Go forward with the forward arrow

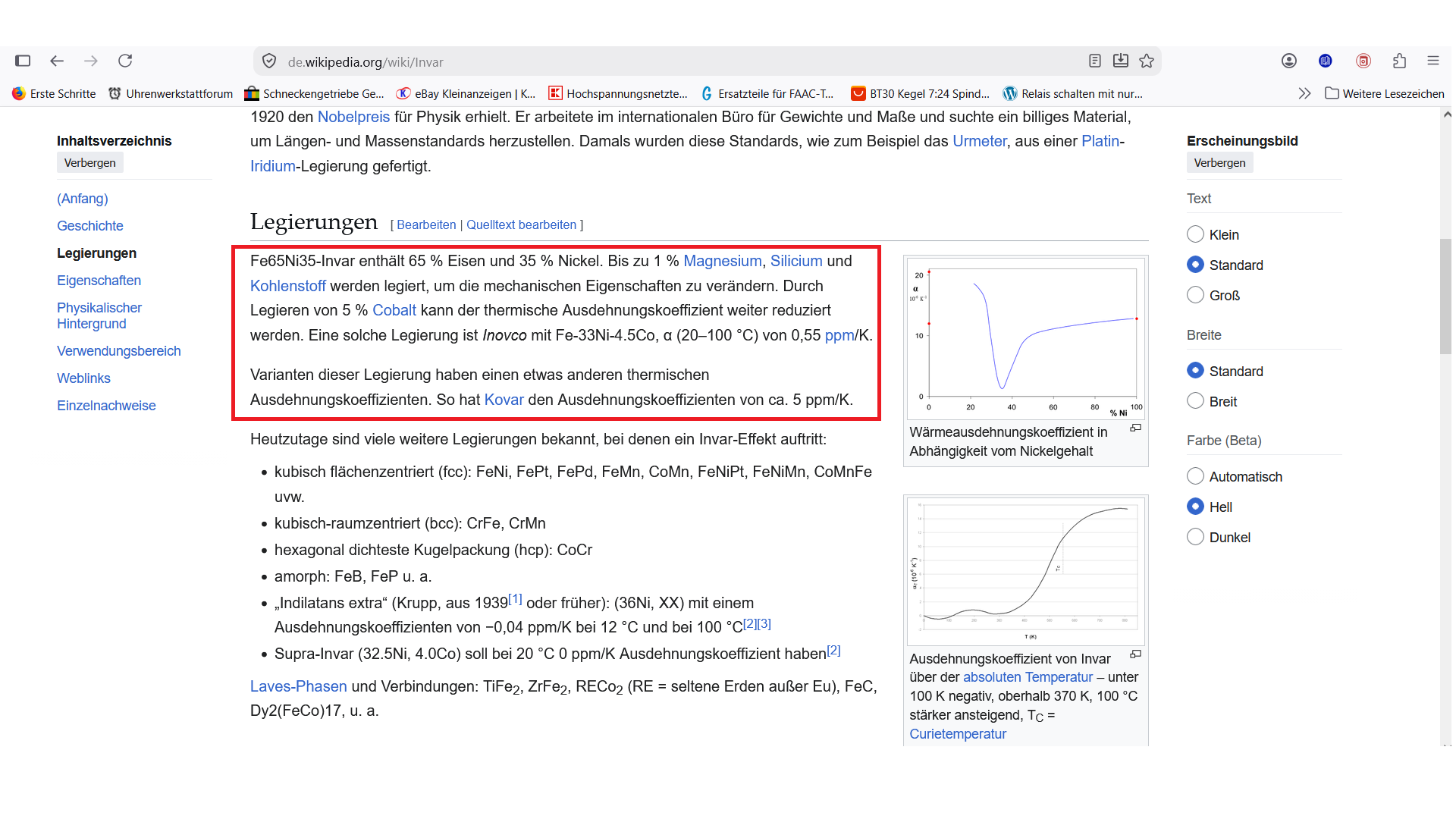point(91,61)
